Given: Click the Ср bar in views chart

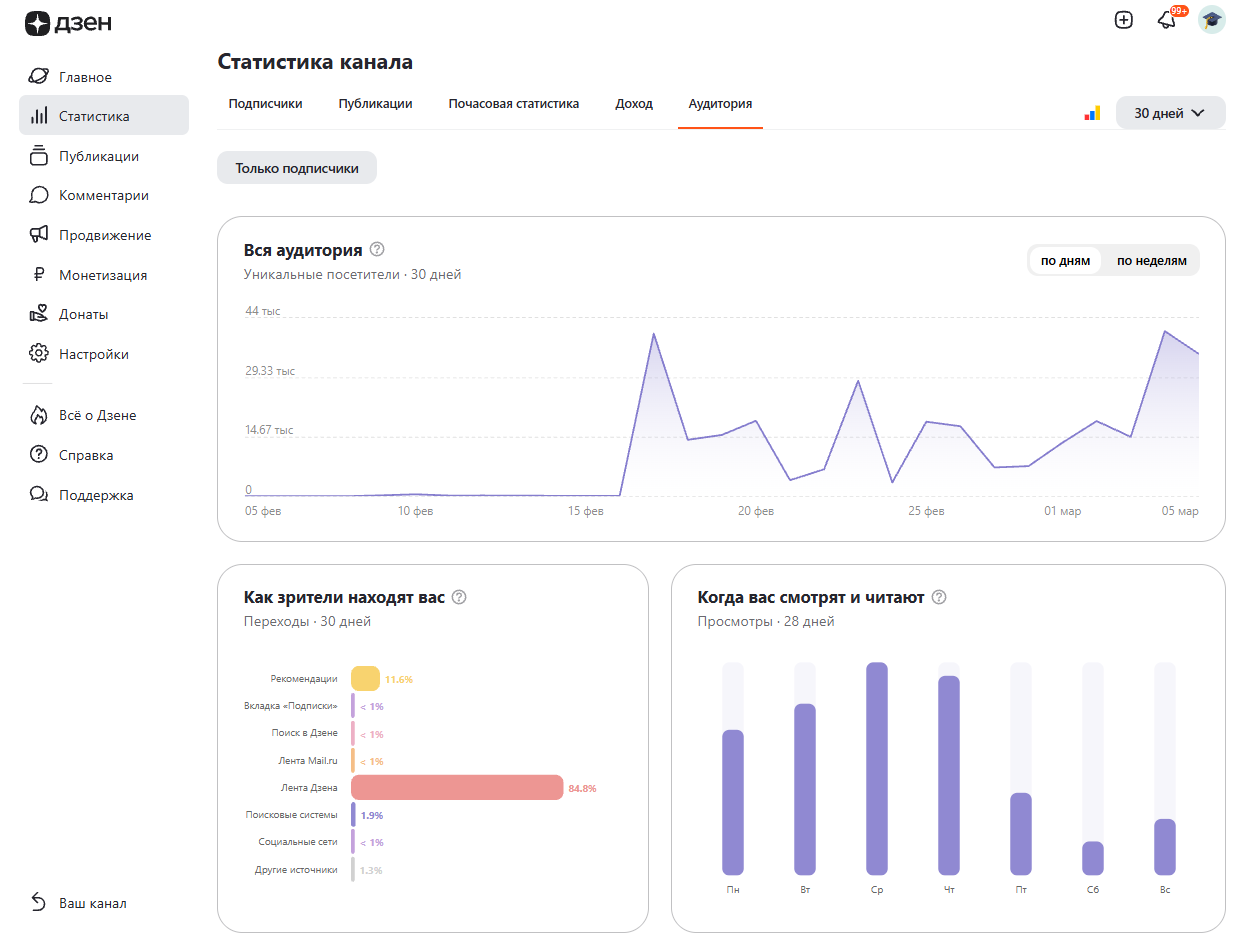Looking at the screenshot, I should 877,768.
